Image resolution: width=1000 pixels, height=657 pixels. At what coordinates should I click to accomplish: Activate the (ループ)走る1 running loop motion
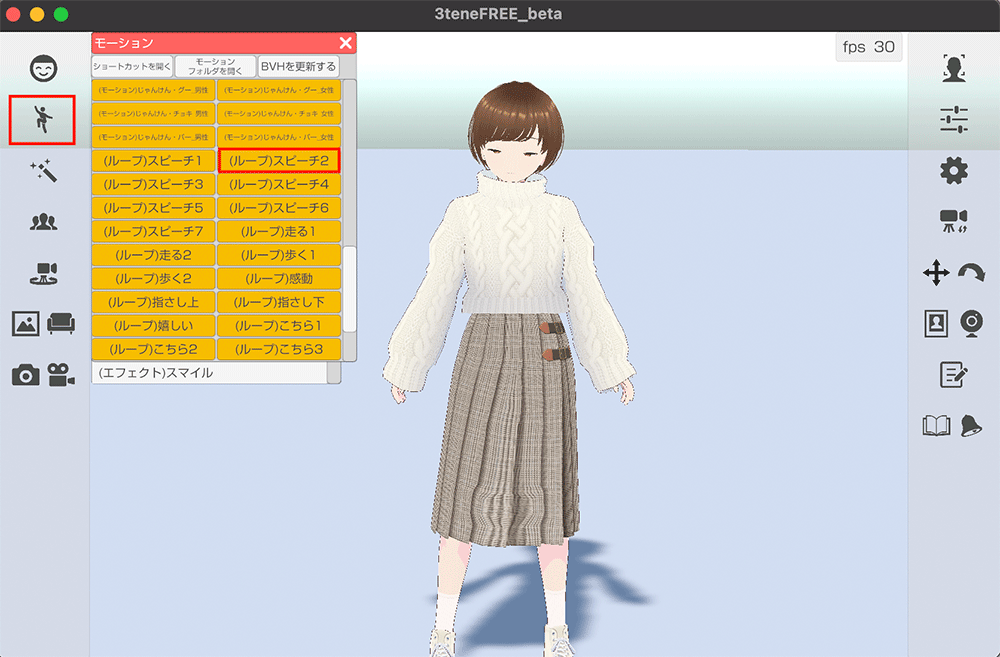click(280, 230)
